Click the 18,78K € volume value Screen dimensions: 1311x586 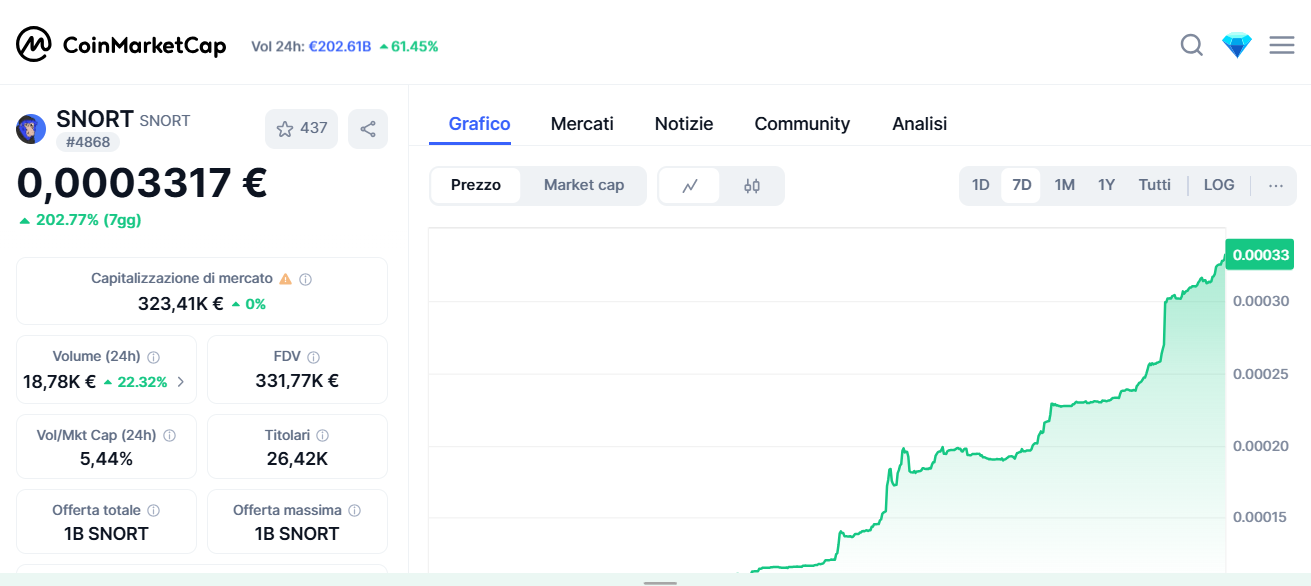point(60,382)
